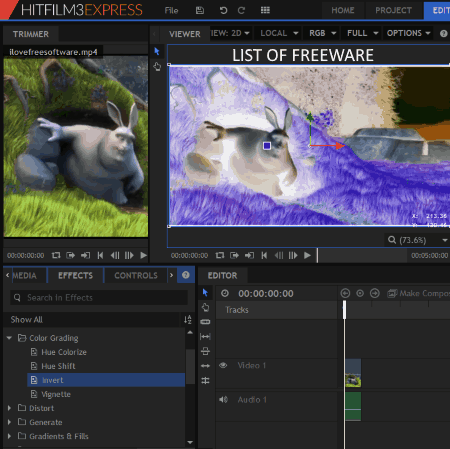Toggle loop playback in the viewer
Image resolution: width=450 pixels, height=449 pixels.
click(x=220, y=255)
